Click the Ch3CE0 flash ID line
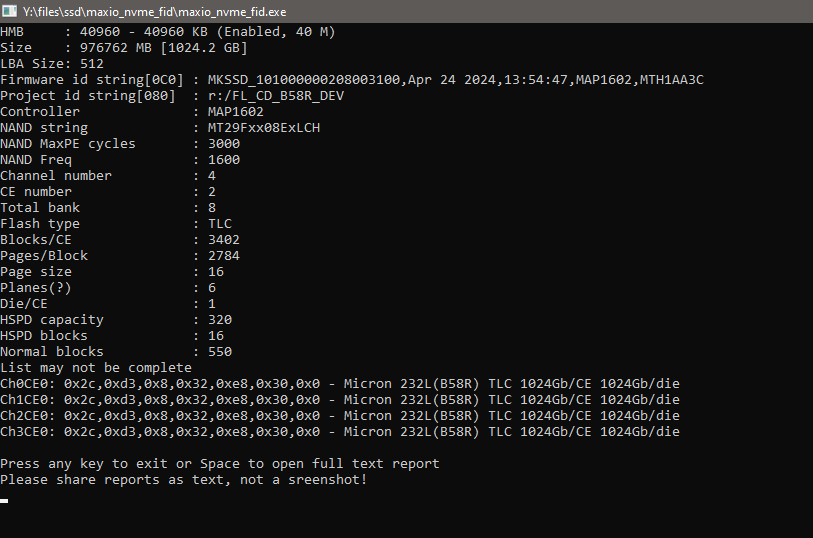Image resolution: width=813 pixels, height=538 pixels. click(x=340, y=432)
